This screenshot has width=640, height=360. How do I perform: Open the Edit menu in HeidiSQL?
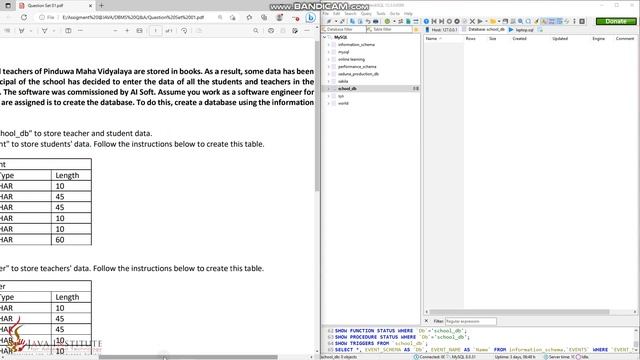coord(336,13)
